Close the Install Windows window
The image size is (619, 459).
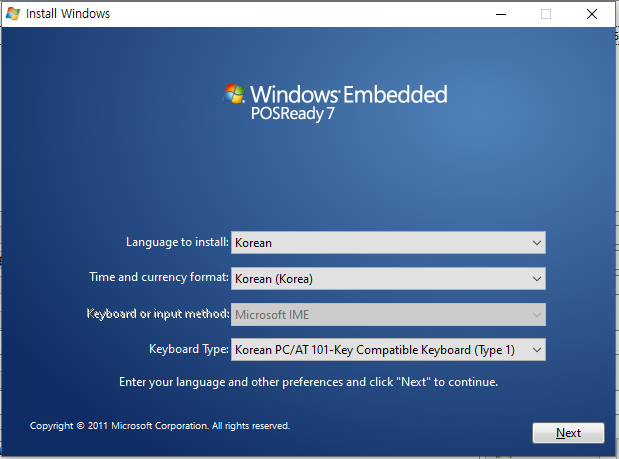point(591,14)
